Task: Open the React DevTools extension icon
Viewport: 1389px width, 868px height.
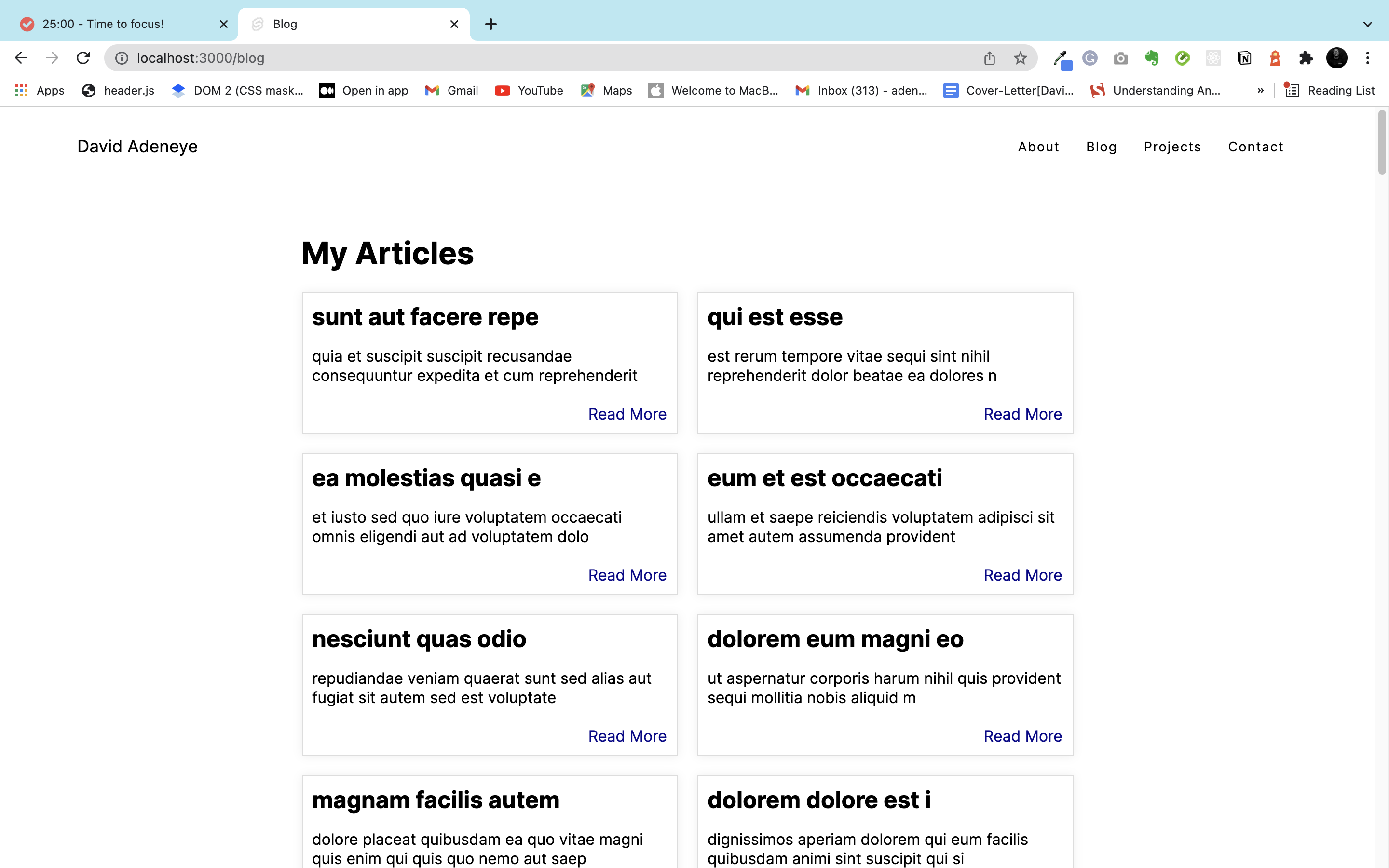Action: point(1213,58)
